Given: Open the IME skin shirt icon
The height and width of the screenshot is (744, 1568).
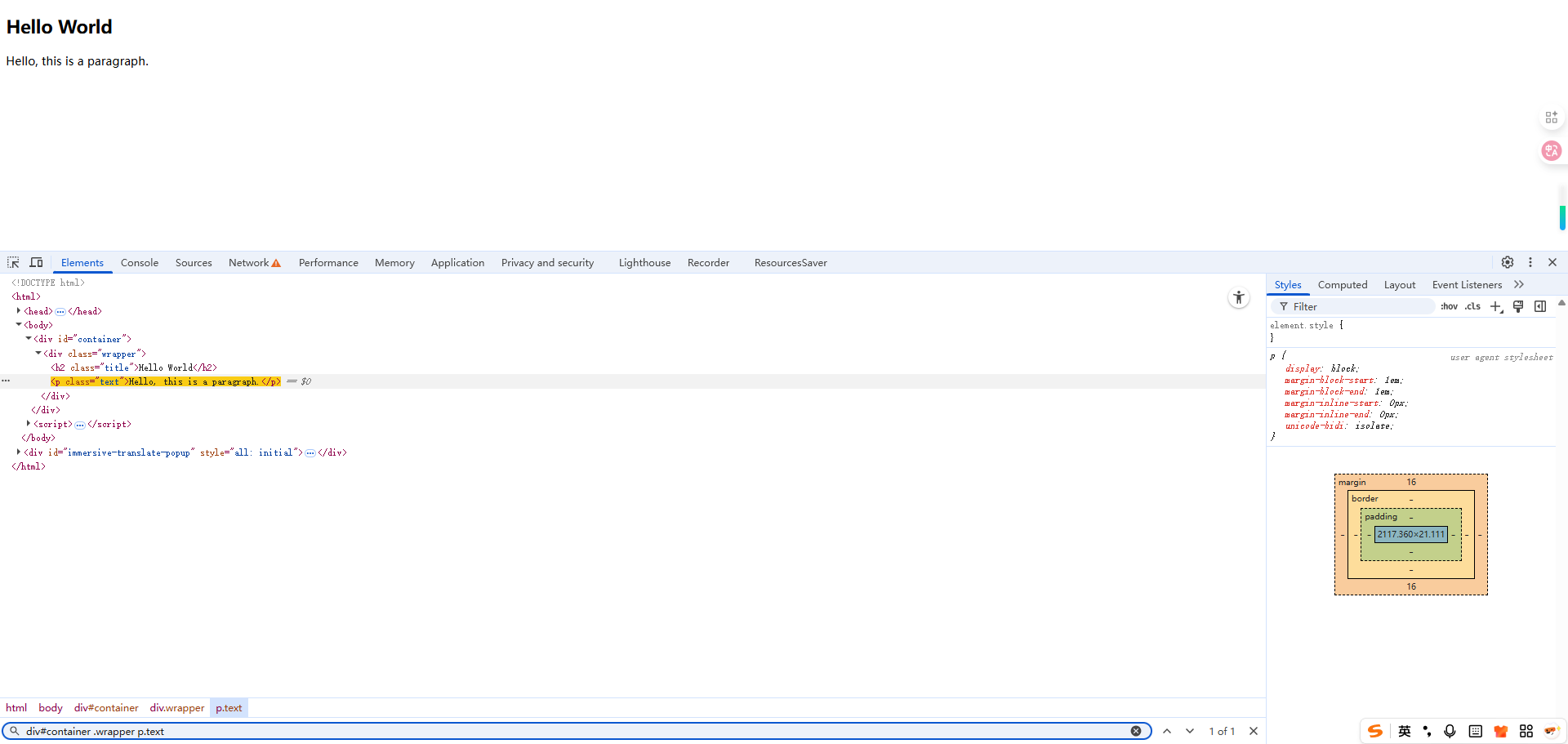Looking at the screenshot, I should point(1500,731).
